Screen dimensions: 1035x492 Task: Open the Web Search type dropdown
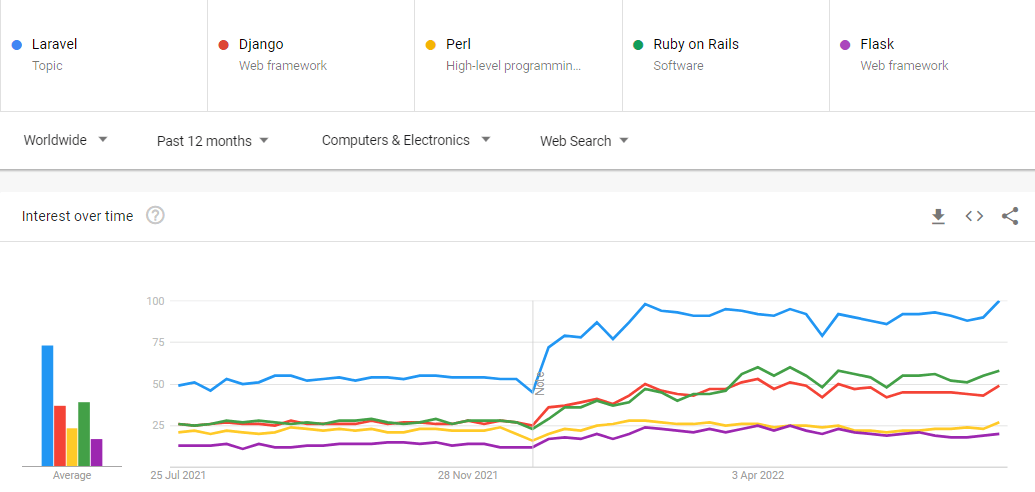tap(584, 141)
